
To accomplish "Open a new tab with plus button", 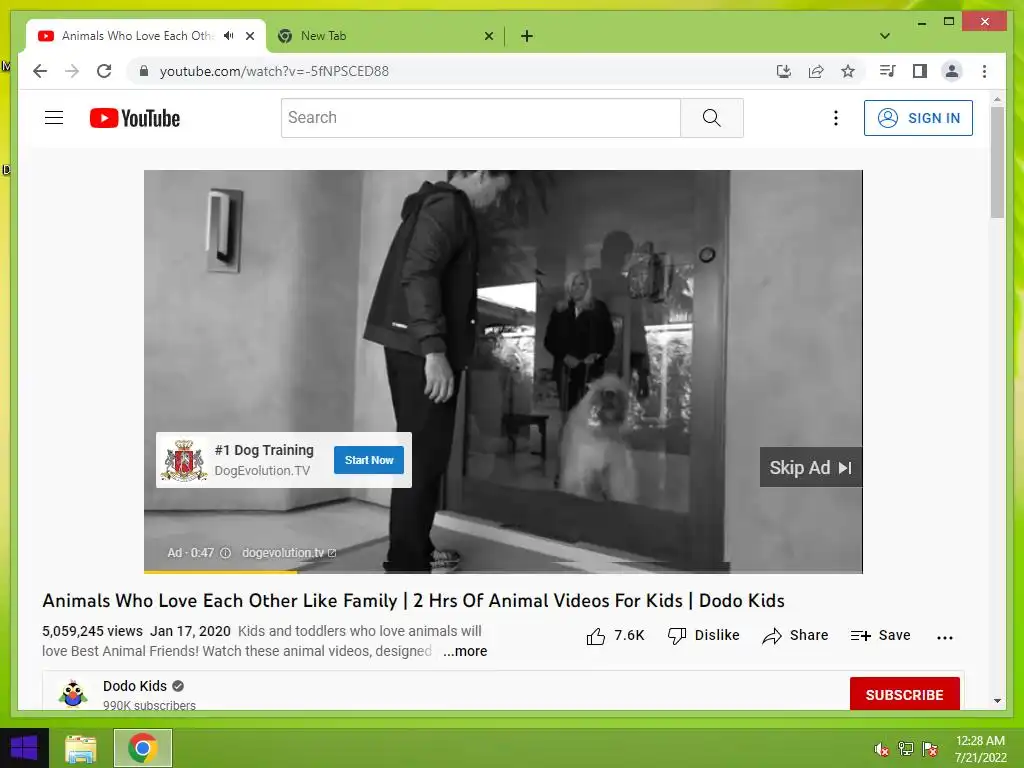I will click(527, 36).
